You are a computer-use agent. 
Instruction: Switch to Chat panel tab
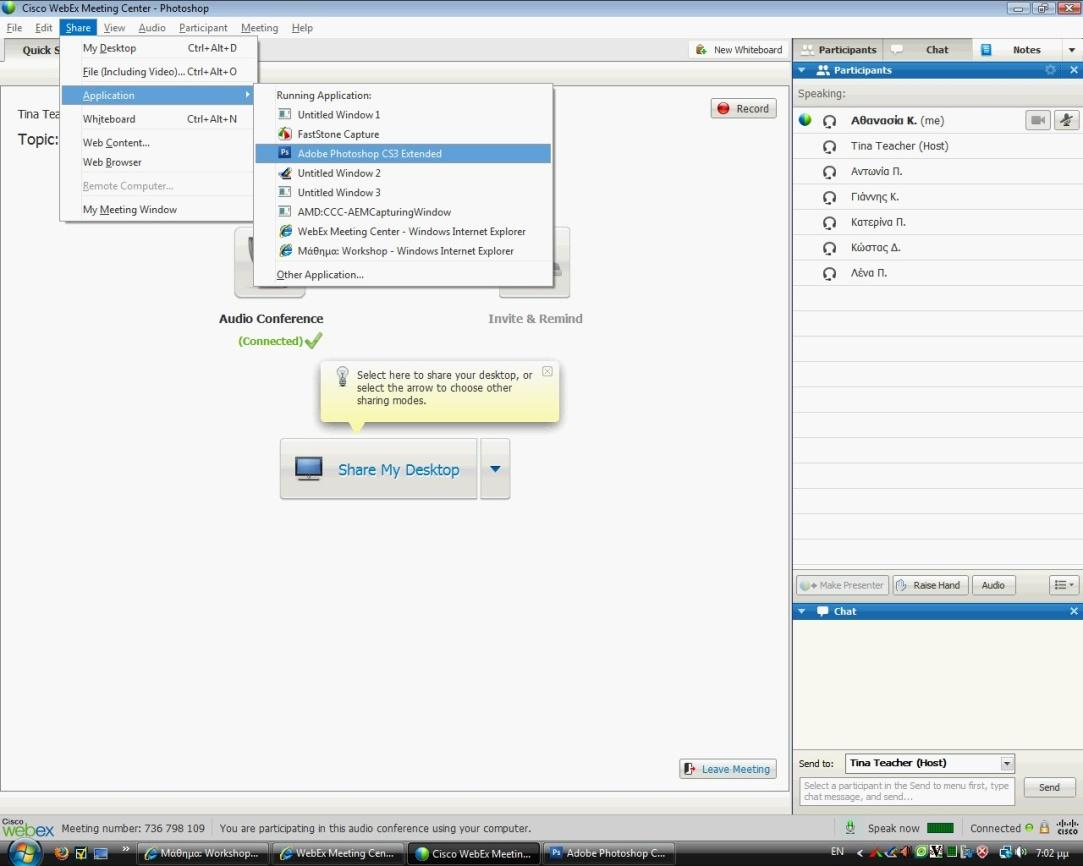(x=928, y=50)
